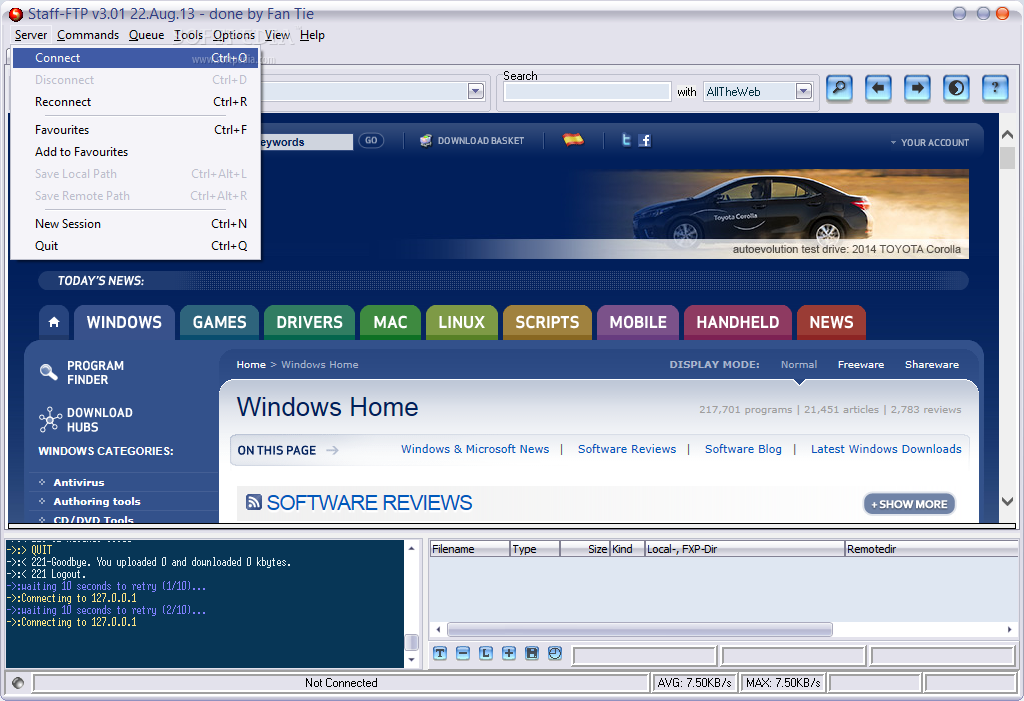1024x701 pixels.
Task: Click the Program Finder magnifier icon
Action: pos(48,372)
